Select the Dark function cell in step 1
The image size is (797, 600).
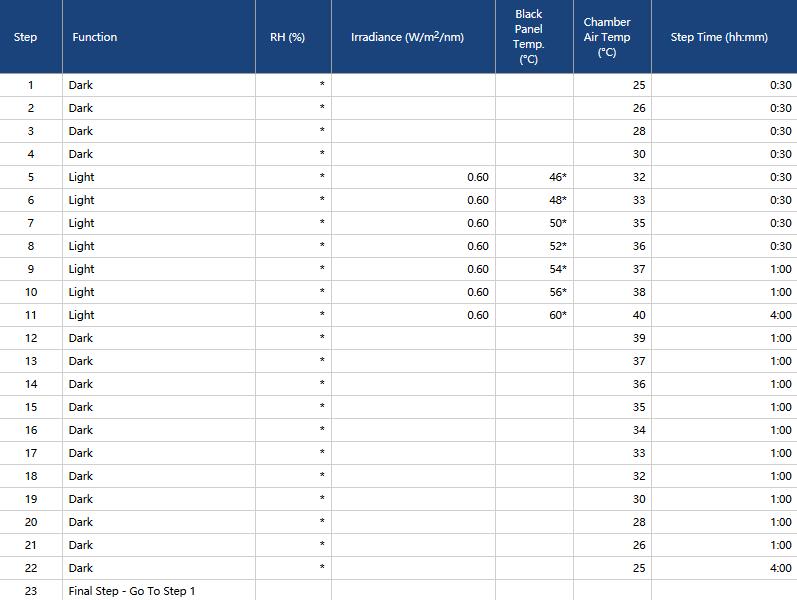81,85
